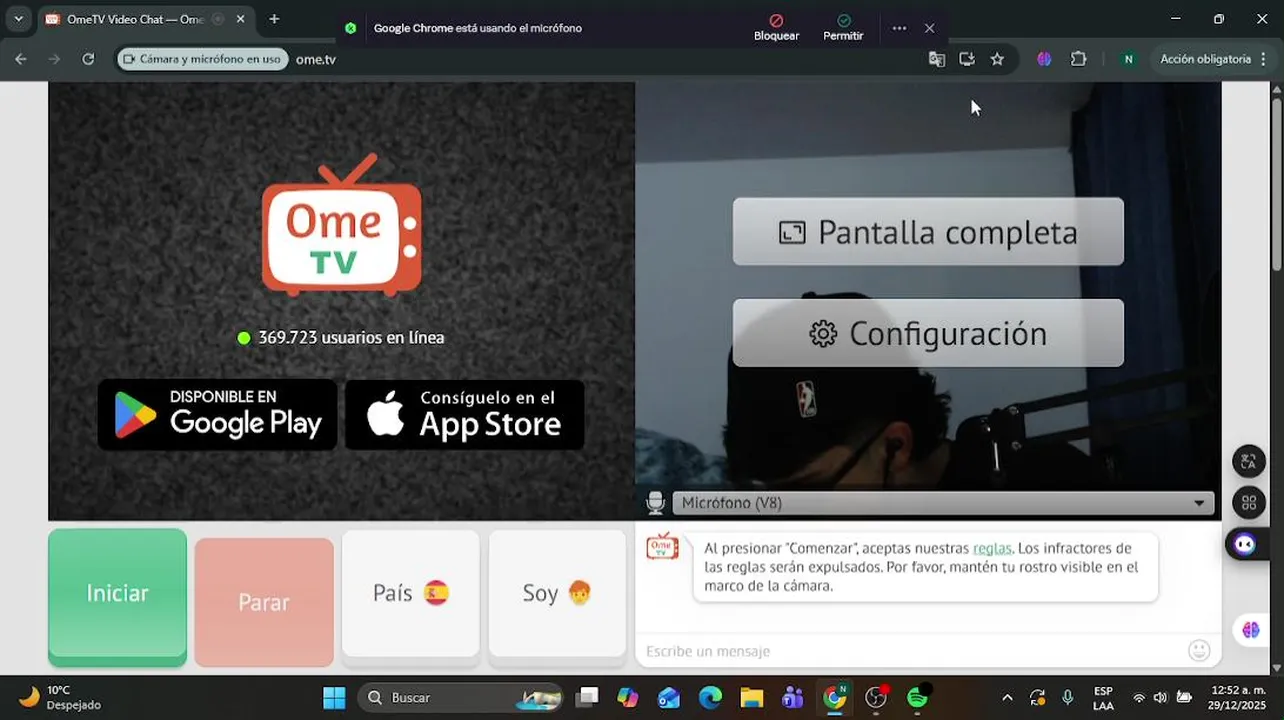This screenshot has width=1284, height=720.
Task: Reload the page
Action: coord(88,59)
